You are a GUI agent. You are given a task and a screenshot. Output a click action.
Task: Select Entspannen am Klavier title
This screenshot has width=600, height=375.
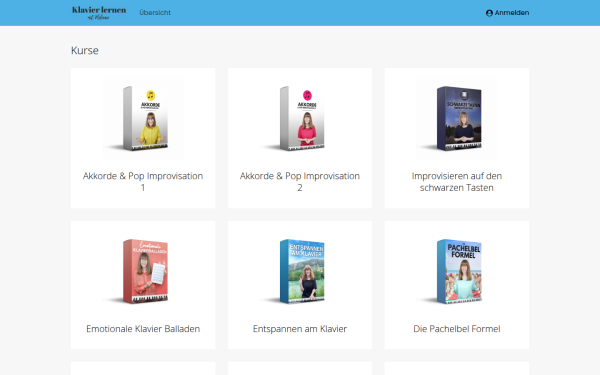(x=300, y=329)
